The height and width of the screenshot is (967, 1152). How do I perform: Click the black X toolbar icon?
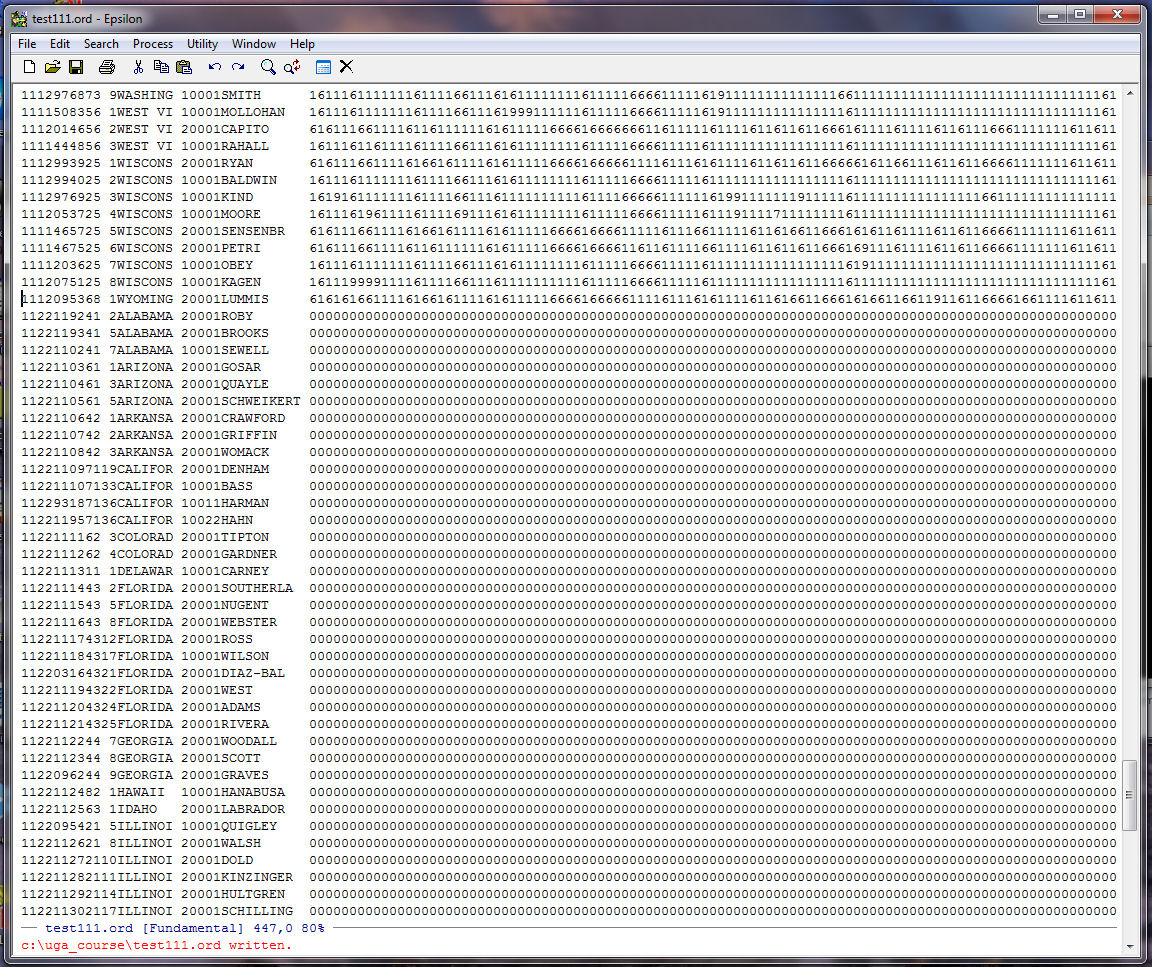coord(346,67)
